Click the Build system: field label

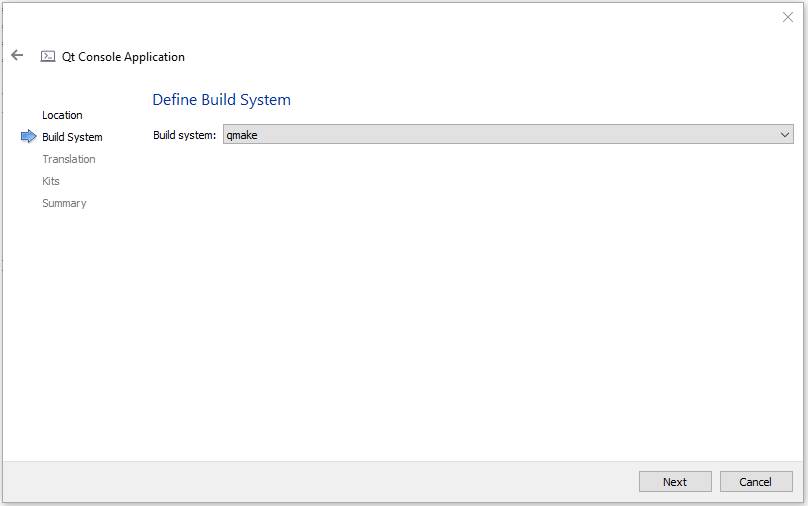184,135
